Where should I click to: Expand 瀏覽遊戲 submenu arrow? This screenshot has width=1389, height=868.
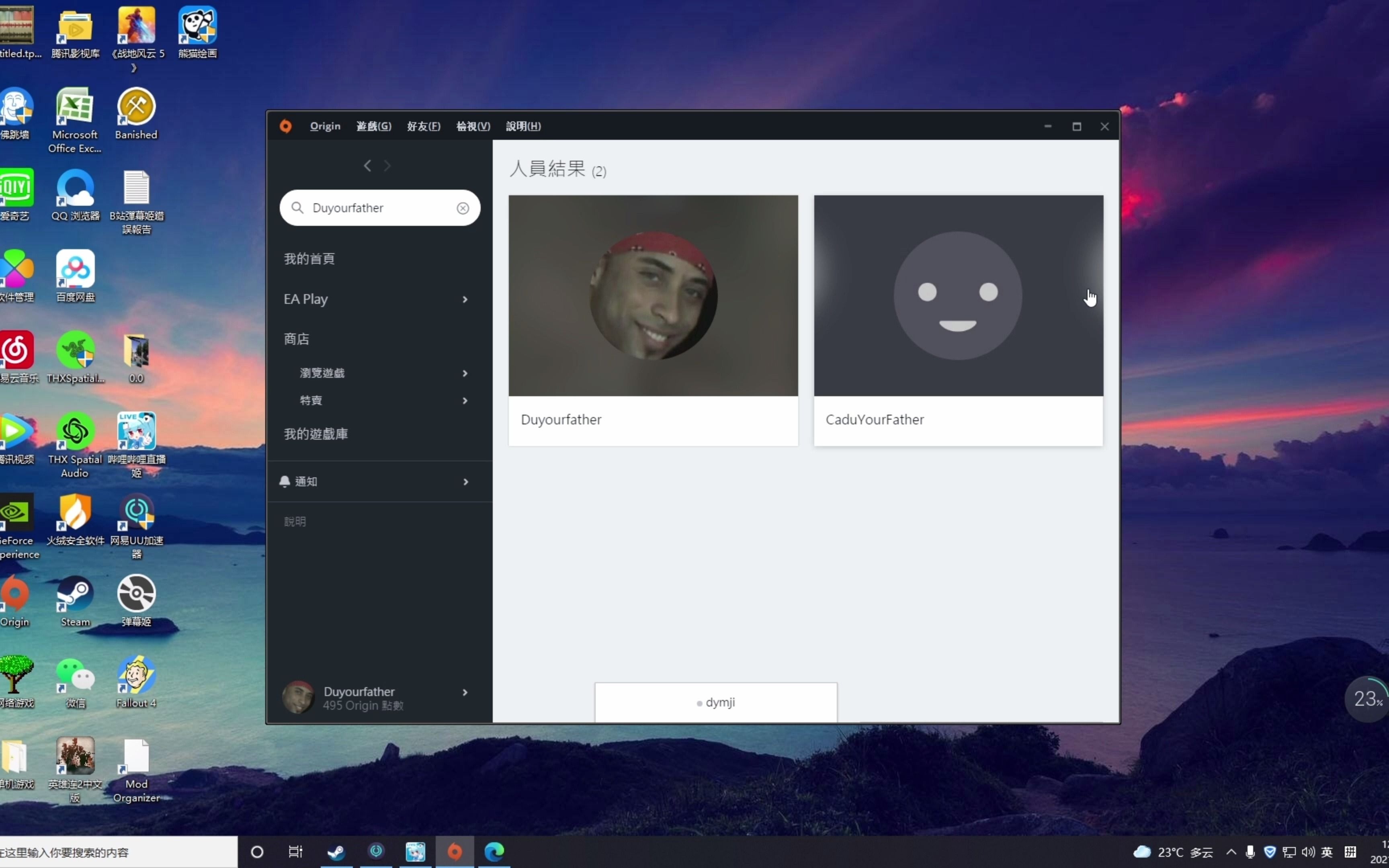point(465,373)
